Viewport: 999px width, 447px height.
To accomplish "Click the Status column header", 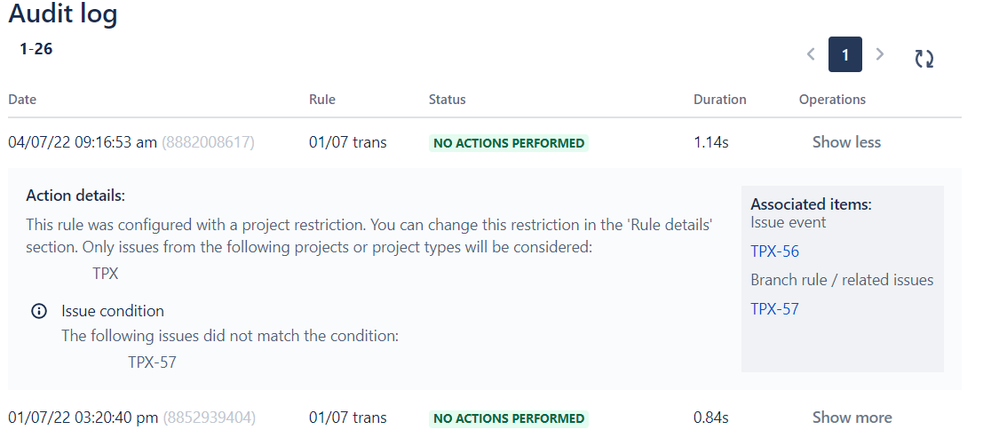I will 447,99.
